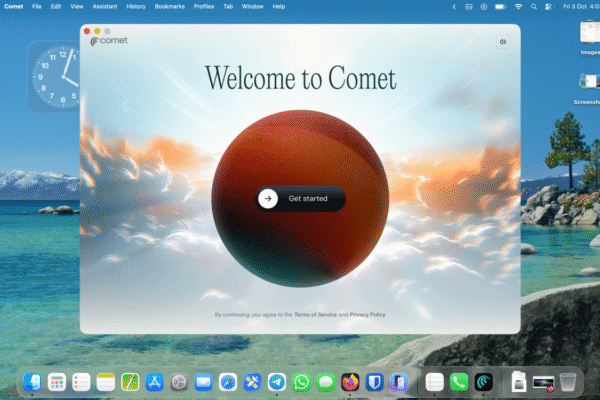Open System Settings from the dock
Screen dimensions: 600x400
[179, 382]
